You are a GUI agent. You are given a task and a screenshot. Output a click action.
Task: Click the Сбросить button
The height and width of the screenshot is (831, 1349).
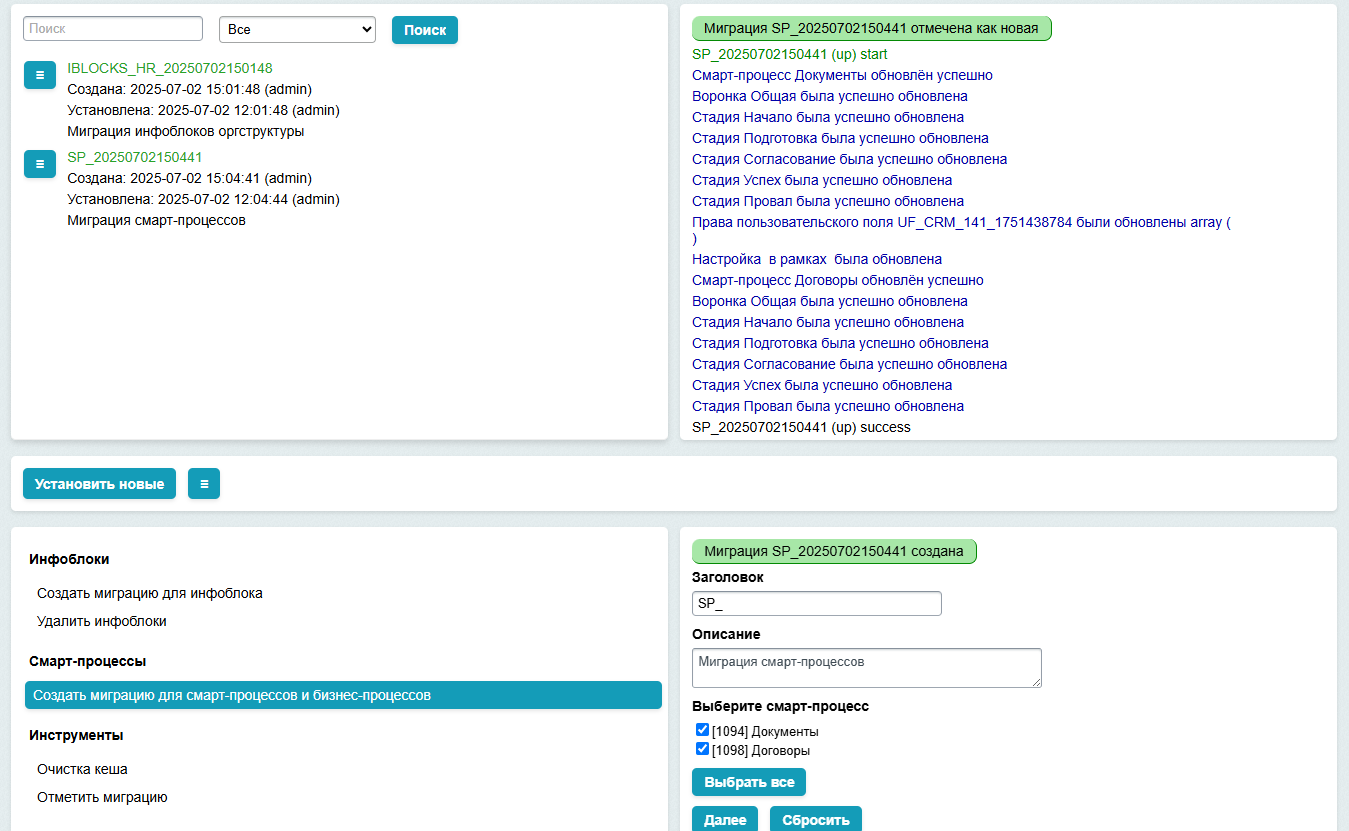click(x=815, y=819)
